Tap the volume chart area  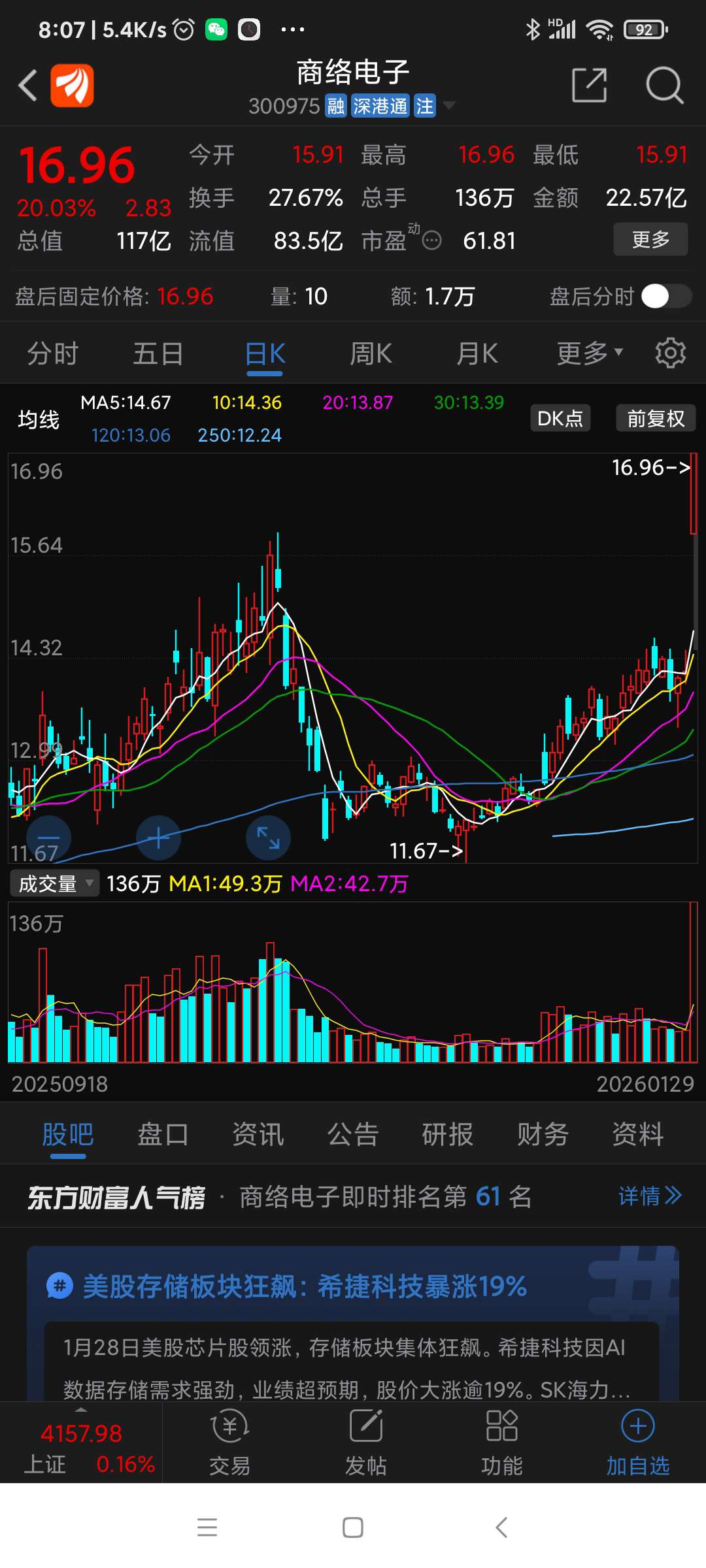(x=353, y=982)
